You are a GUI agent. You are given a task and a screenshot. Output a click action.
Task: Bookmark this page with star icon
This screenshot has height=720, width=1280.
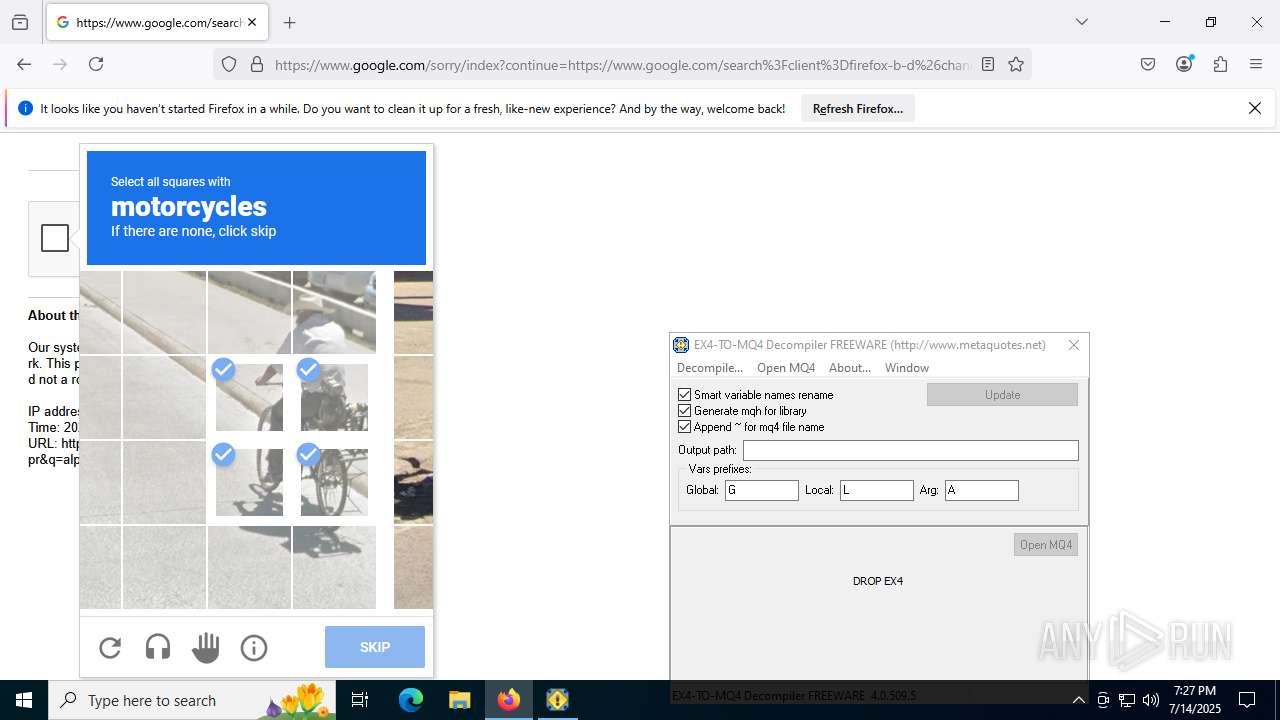[x=1016, y=64]
